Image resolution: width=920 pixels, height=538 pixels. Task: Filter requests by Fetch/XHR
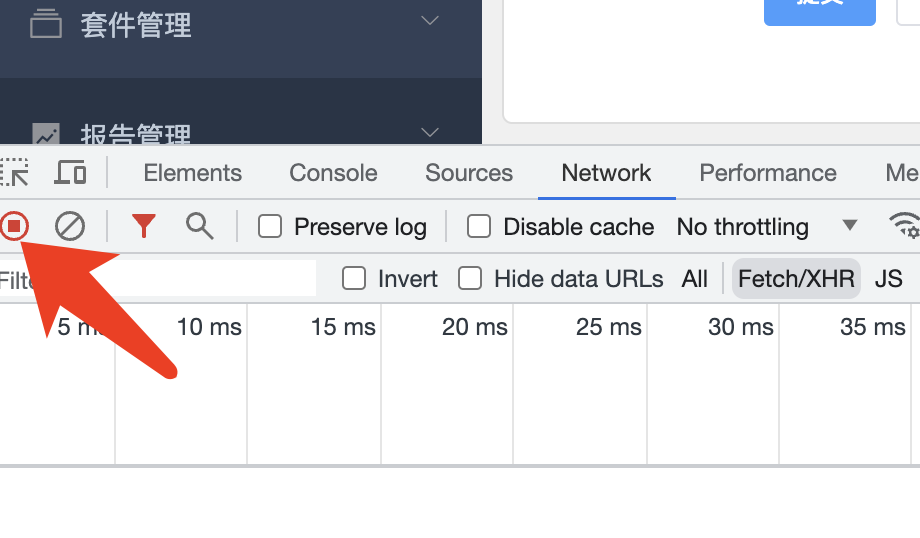(x=796, y=279)
